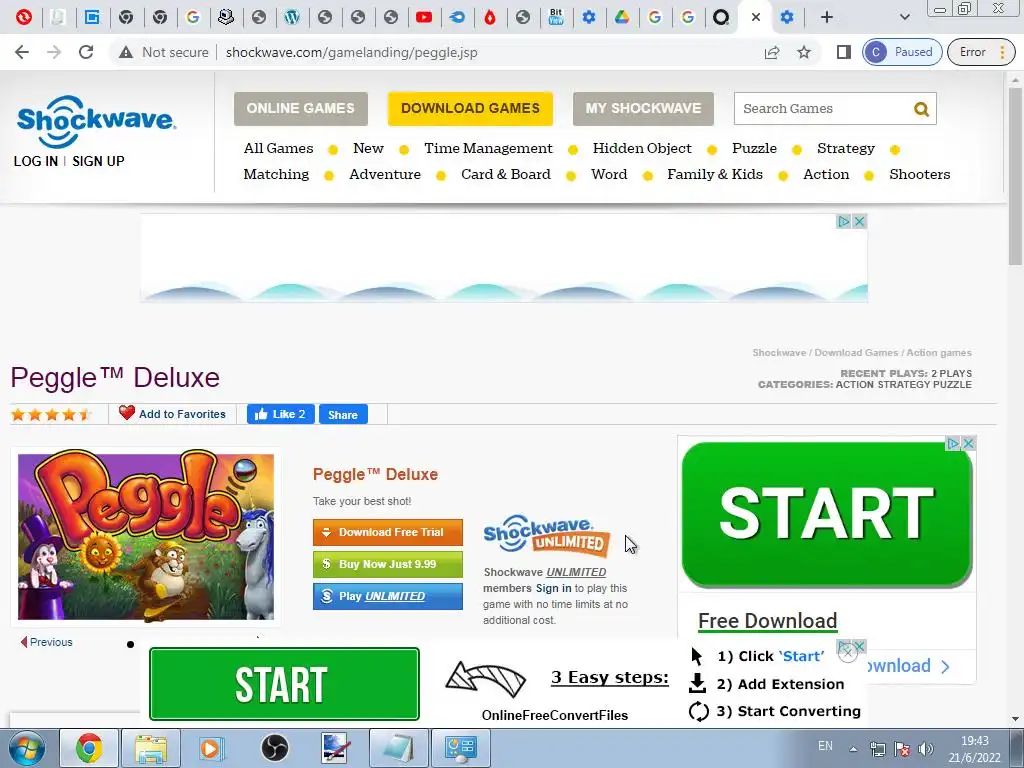Click the volume speaker tray icon

925,749
